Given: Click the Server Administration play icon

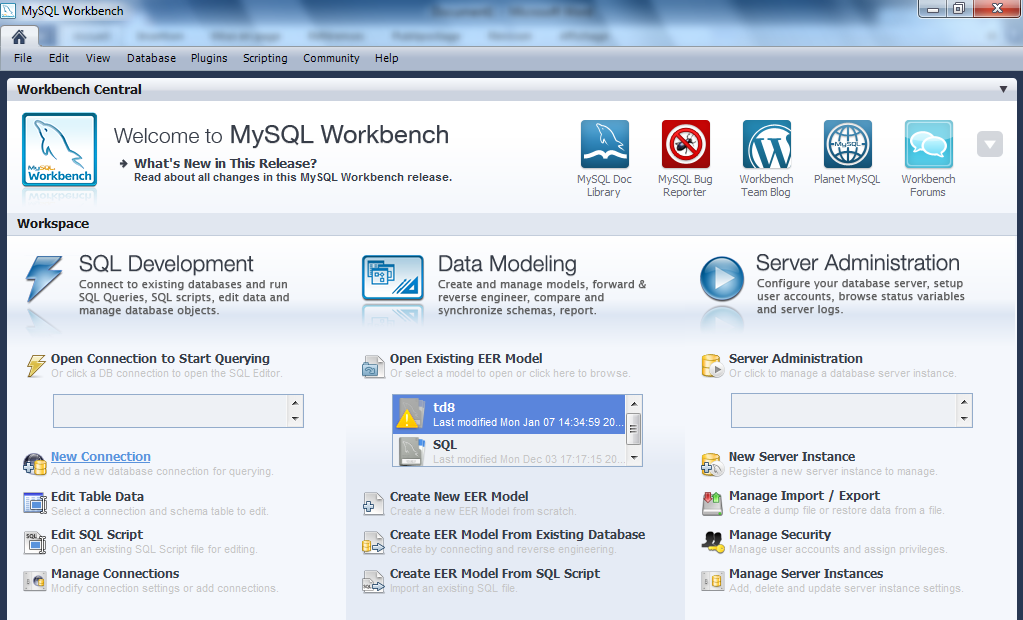Looking at the screenshot, I should coord(721,279).
